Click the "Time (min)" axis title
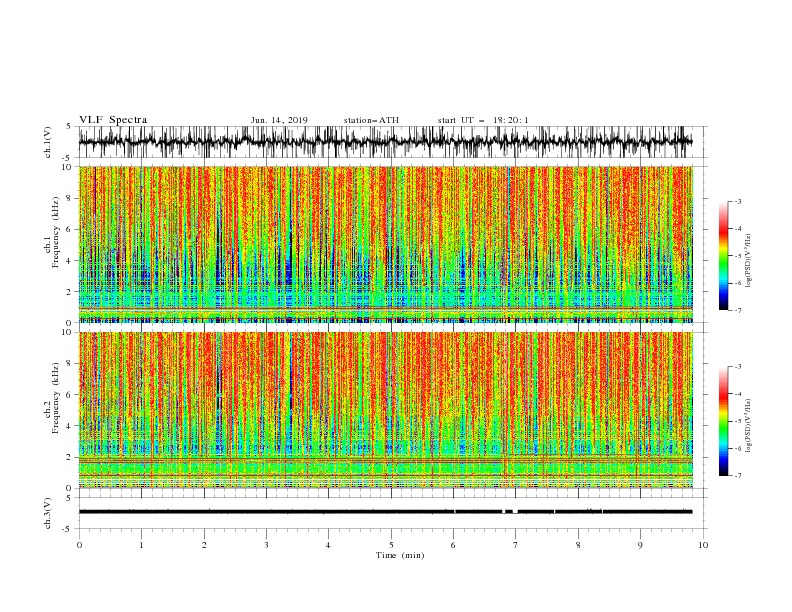The width and height of the screenshot is (792, 612). 400,555
